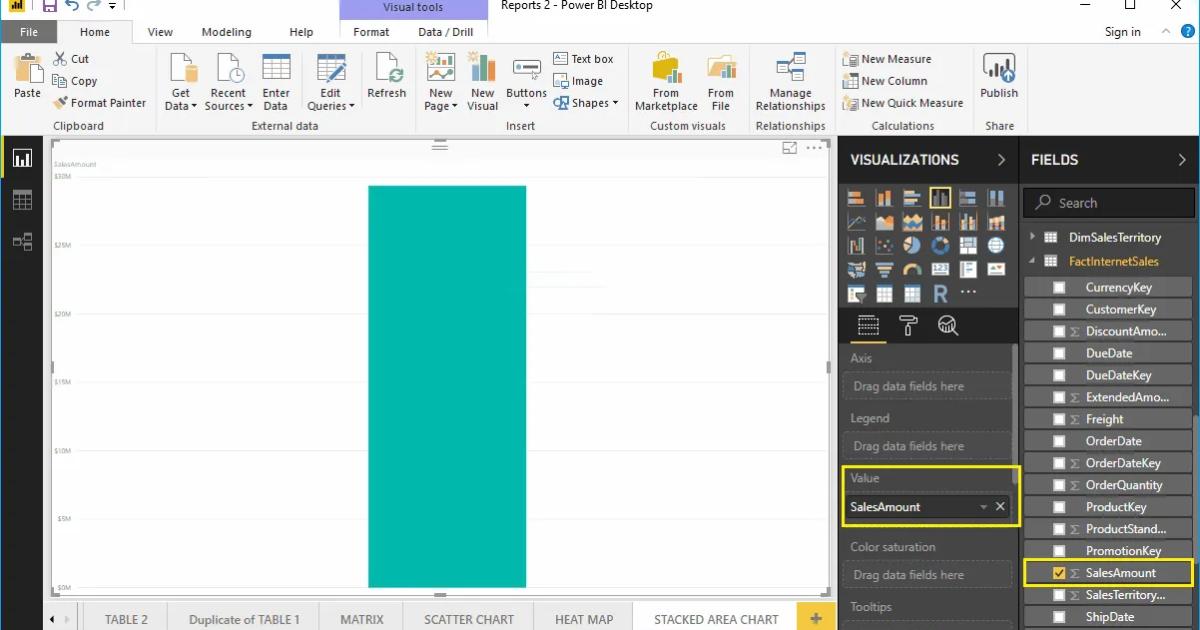Open the Analytics (magnifier) pane

[948, 325]
